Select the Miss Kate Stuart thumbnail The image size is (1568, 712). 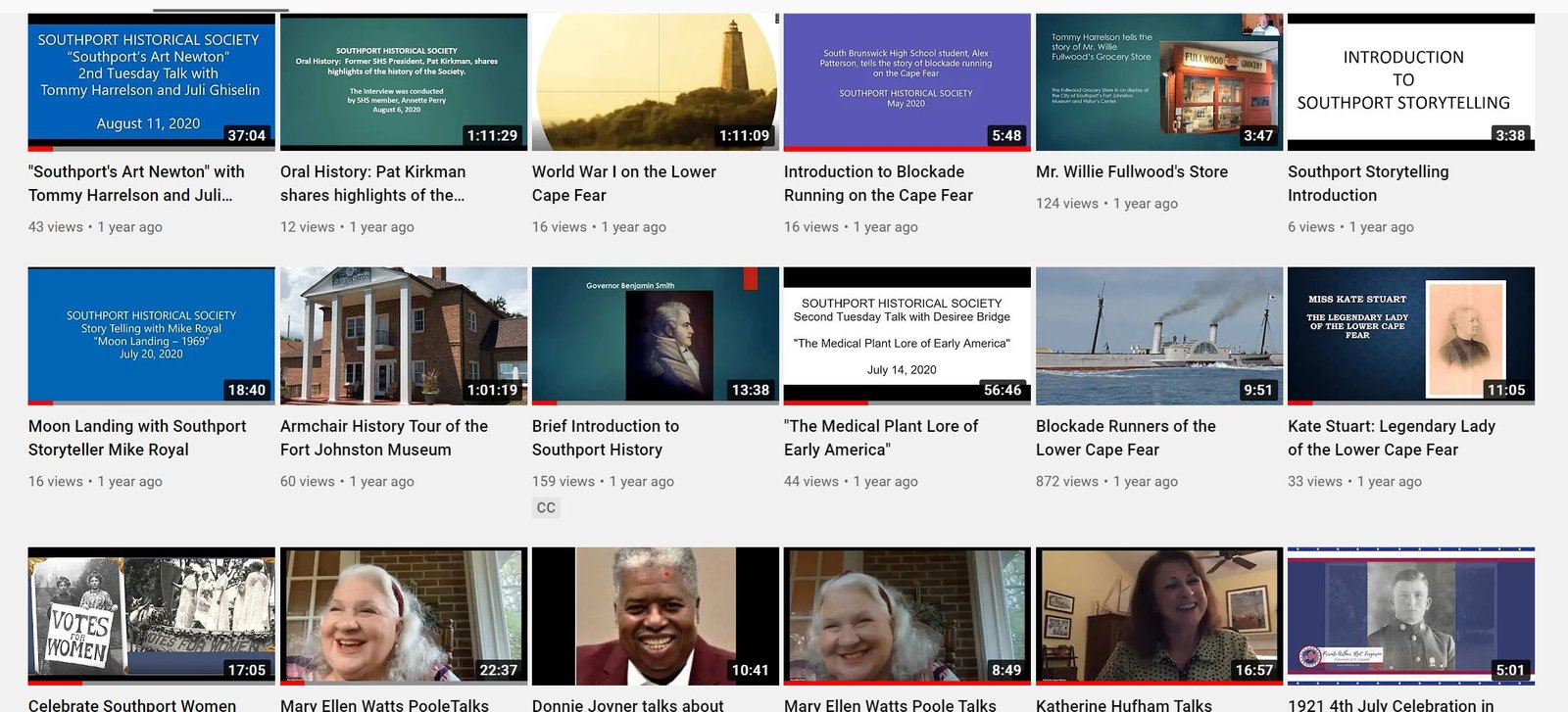(x=1410, y=335)
